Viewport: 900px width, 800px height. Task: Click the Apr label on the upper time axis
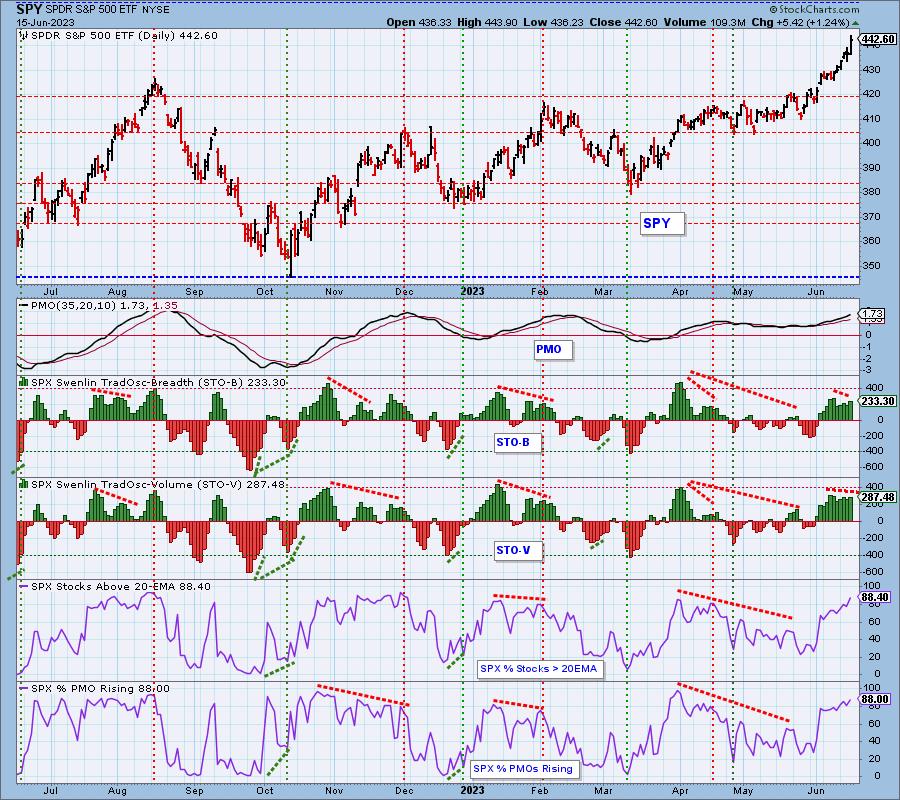tap(680, 292)
